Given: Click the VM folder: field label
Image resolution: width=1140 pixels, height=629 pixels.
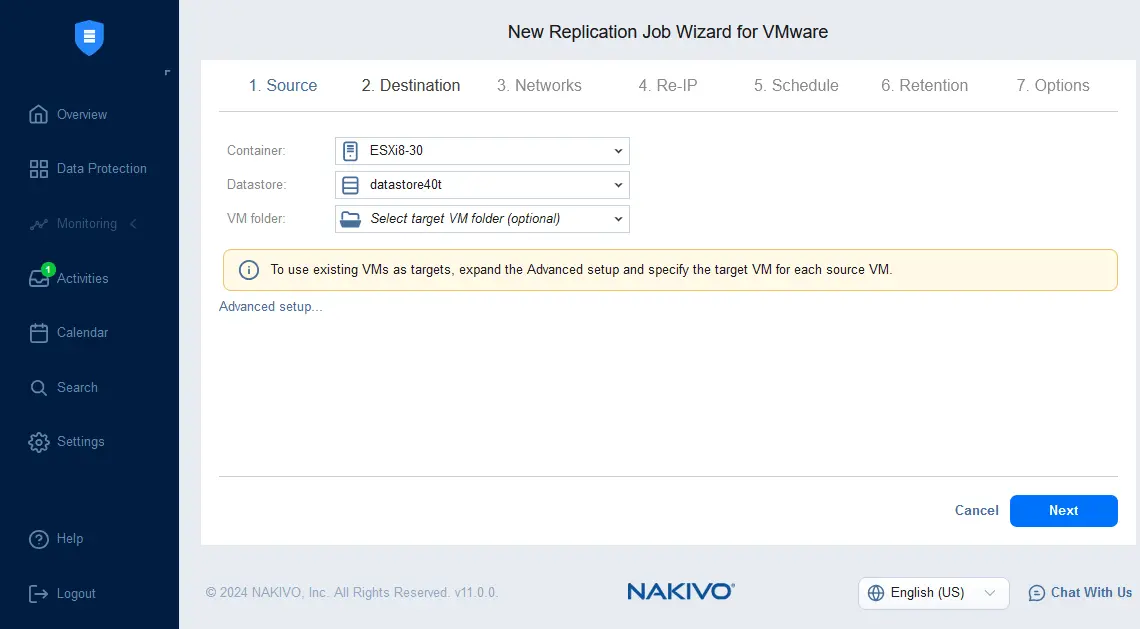Looking at the screenshot, I should point(256,219).
